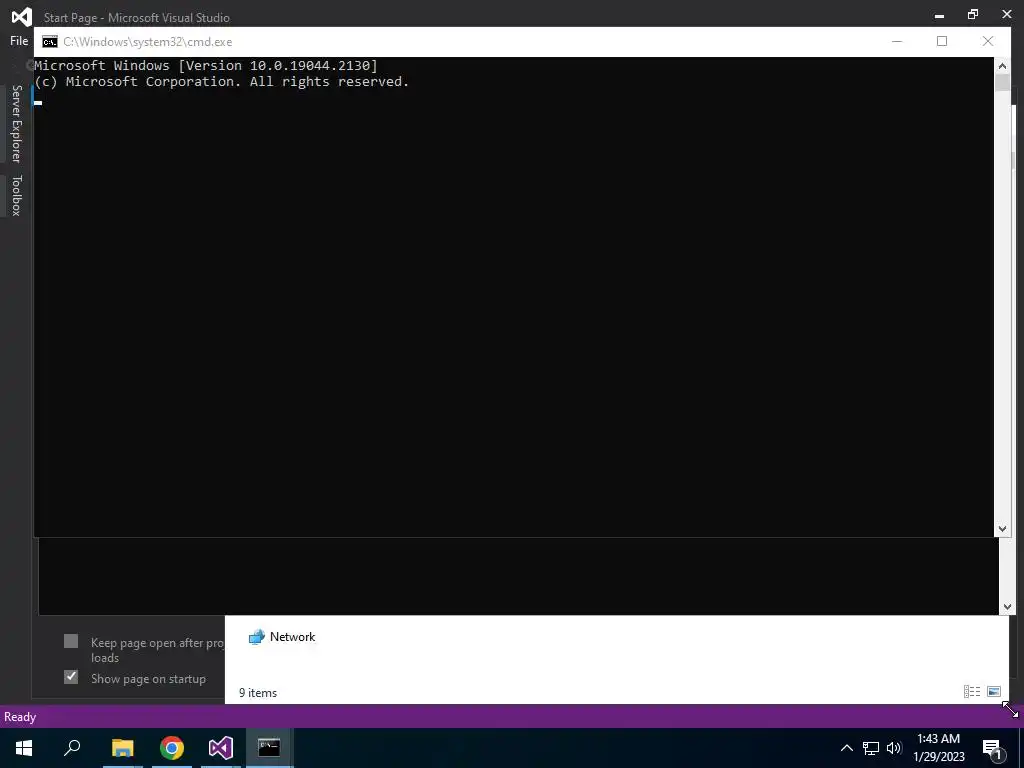The height and width of the screenshot is (768, 1024).
Task: Click the Command Prompt taskbar icon
Action: [269, 748]
